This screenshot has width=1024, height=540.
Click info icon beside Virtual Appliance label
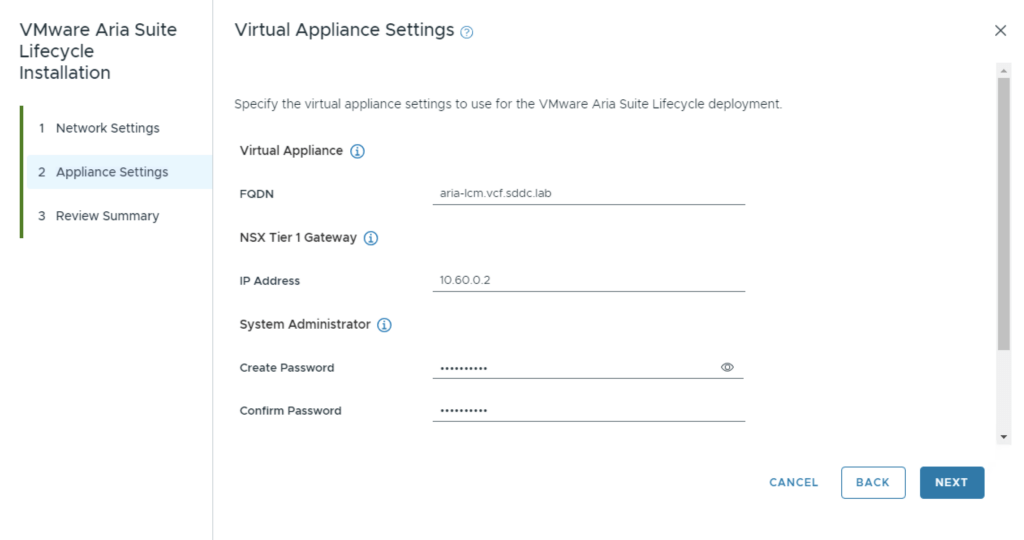tap(357, 151)
